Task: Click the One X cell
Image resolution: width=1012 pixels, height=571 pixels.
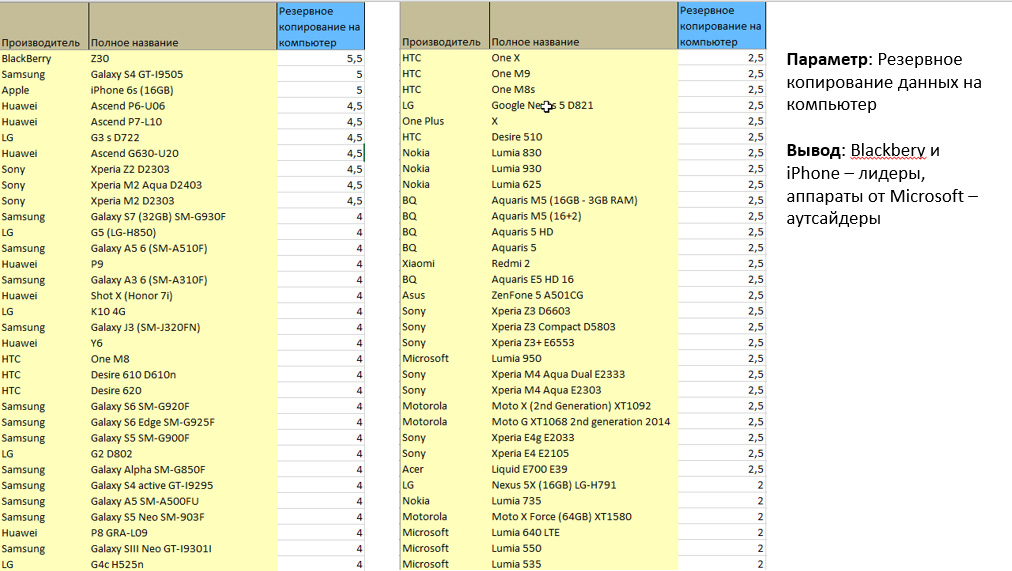Action: (584, 58)
